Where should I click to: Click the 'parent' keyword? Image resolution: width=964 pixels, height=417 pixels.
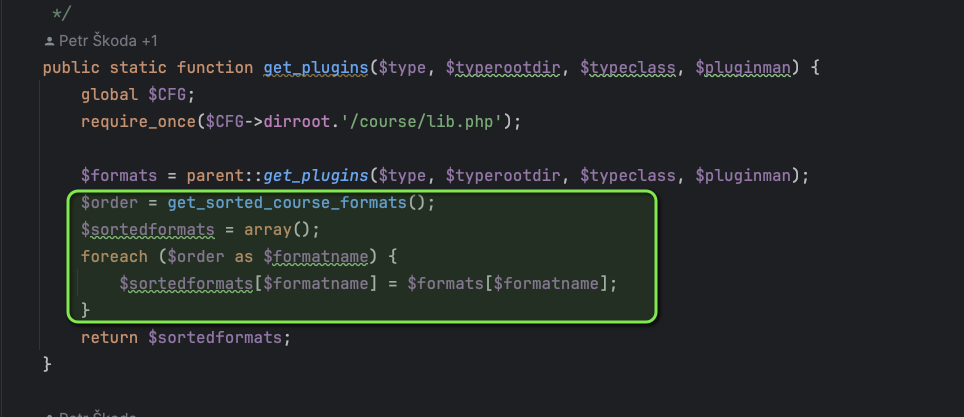coord(215,176)
